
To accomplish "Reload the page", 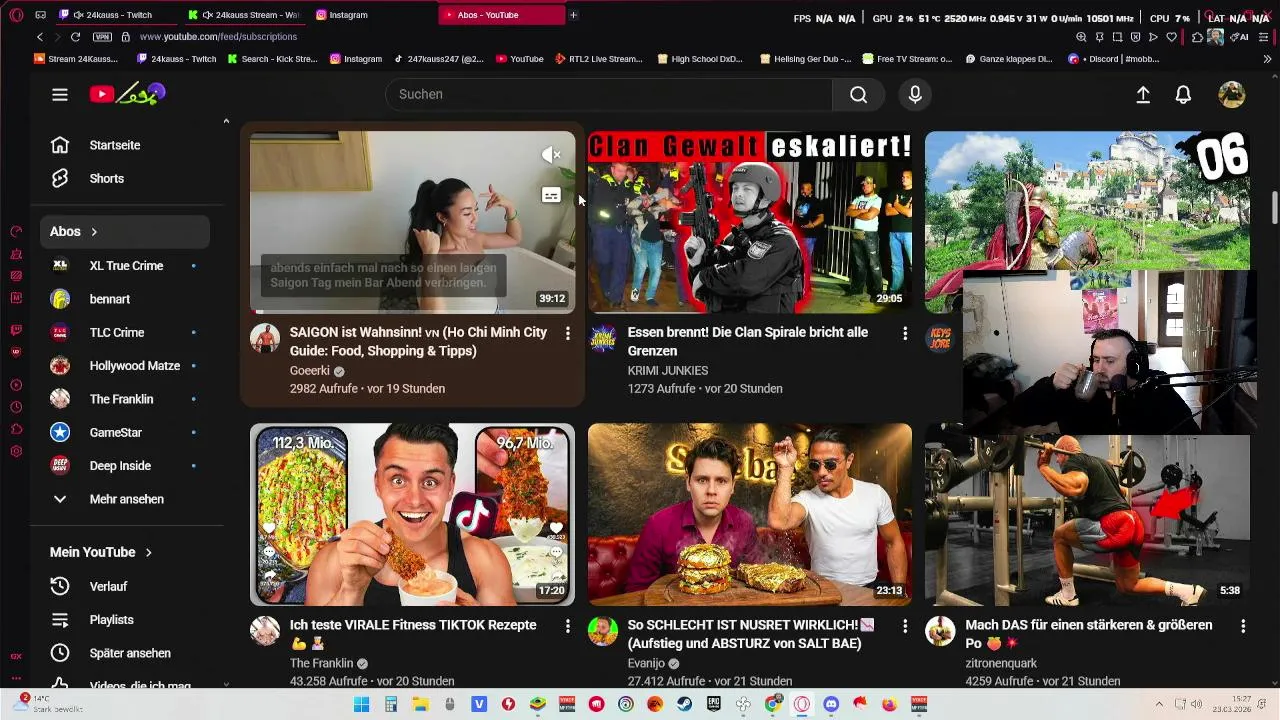I will click(x=75, y=37).
